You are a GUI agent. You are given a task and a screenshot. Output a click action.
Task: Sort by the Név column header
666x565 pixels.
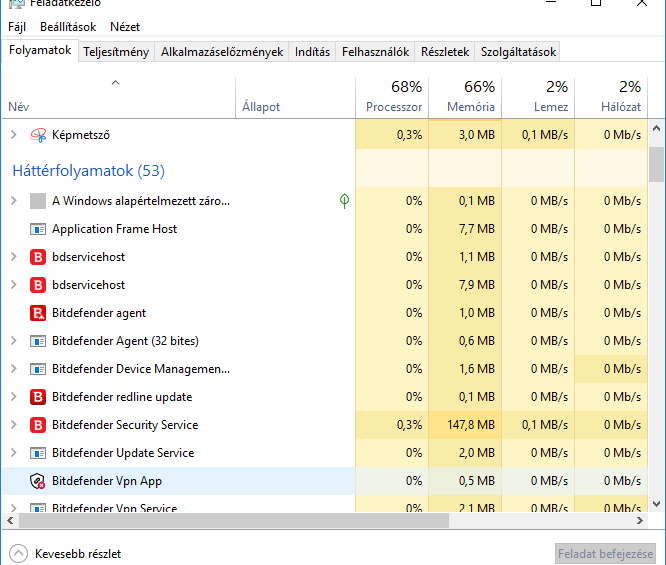pos(119,98)
